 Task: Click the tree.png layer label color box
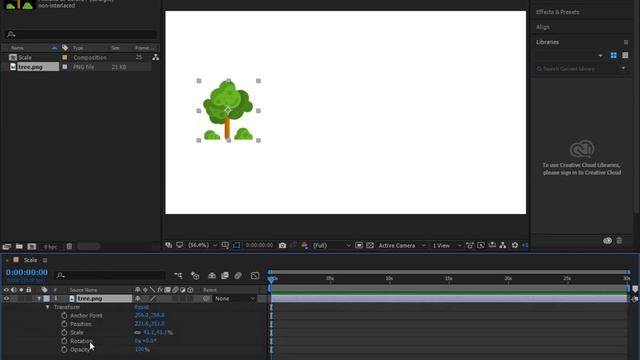pos(47,299)
